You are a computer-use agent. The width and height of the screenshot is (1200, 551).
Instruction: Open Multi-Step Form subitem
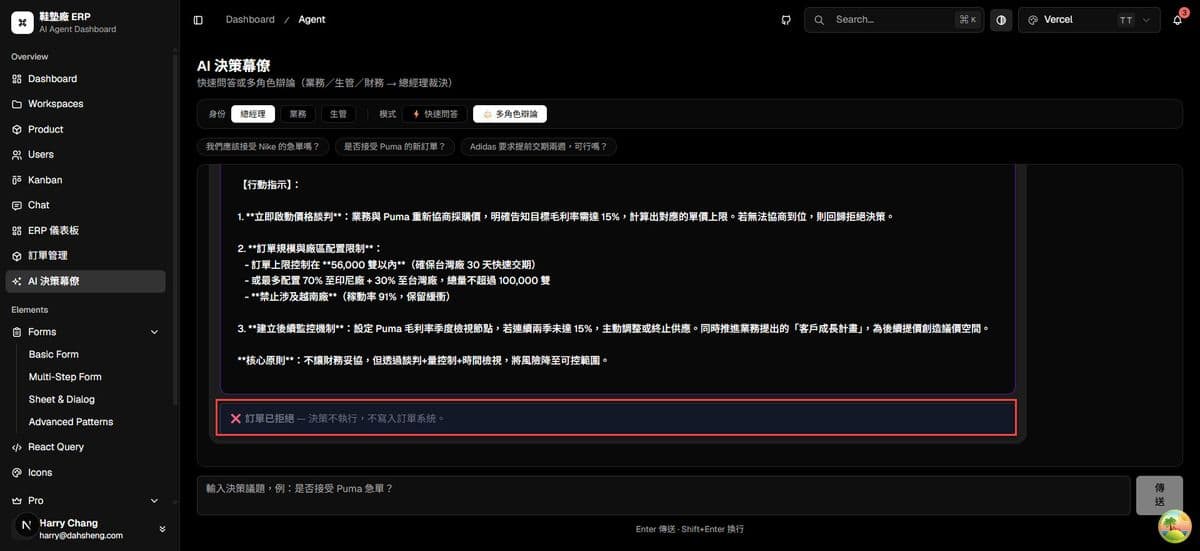pos(65,377)
